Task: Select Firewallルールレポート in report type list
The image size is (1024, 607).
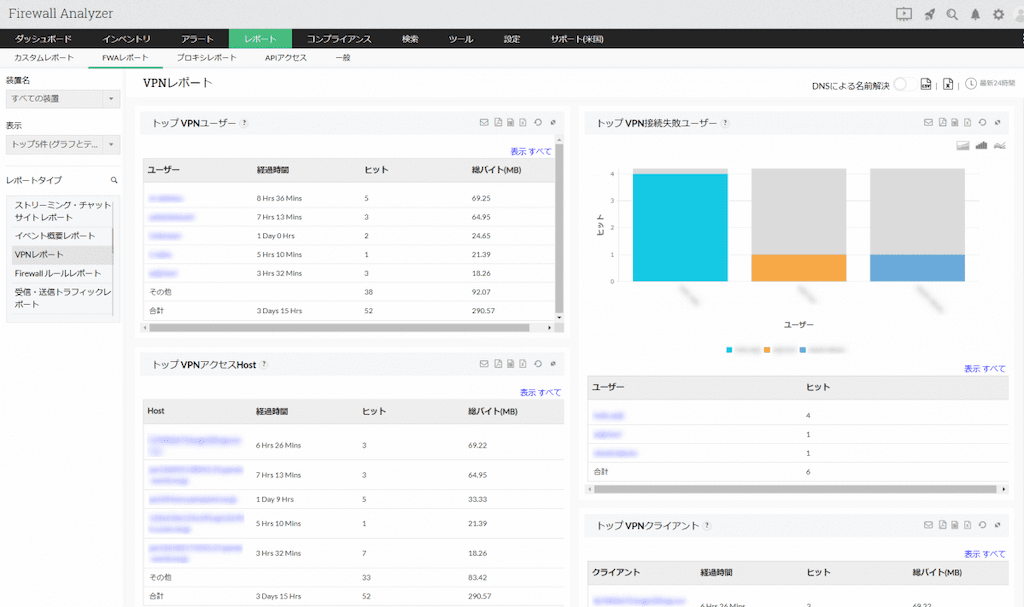Action: point(58,273)
